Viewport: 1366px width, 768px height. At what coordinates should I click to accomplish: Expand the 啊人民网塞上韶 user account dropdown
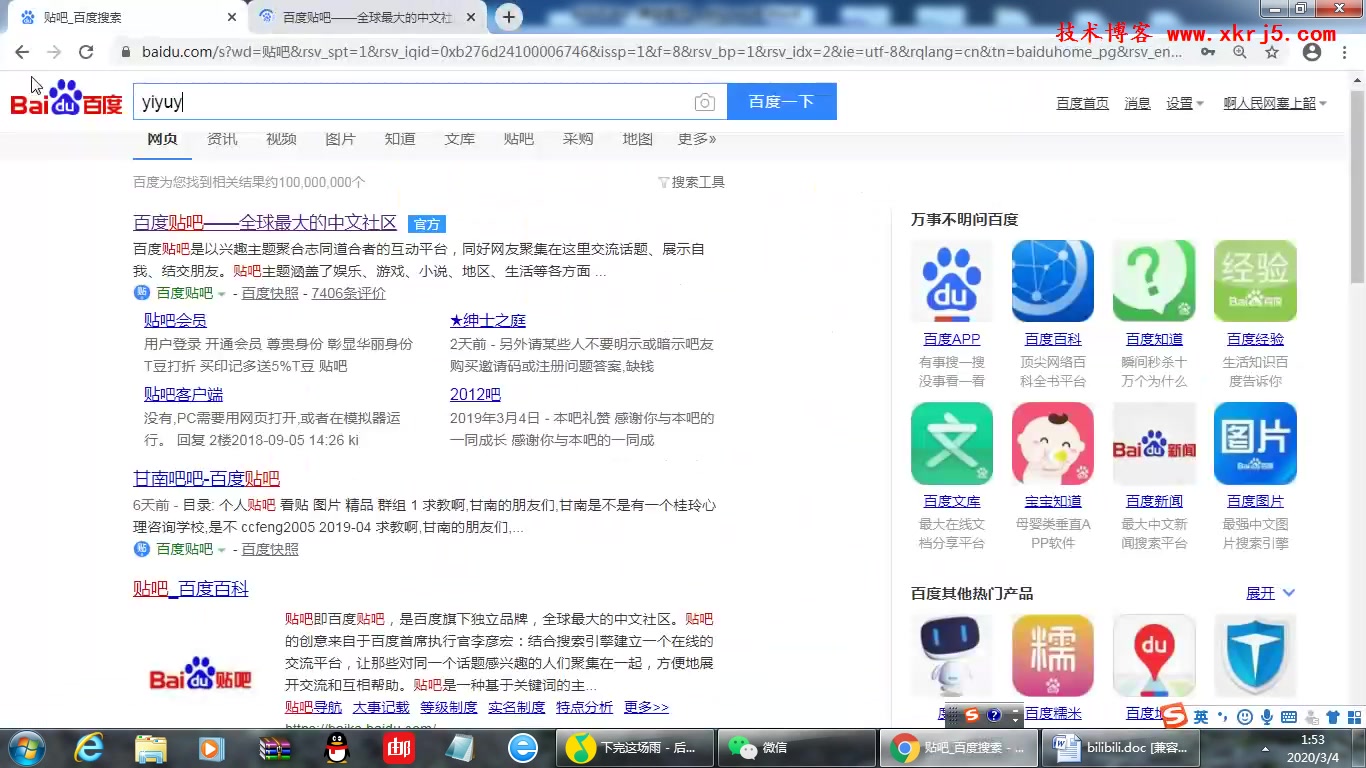(x=1275, y=103)
